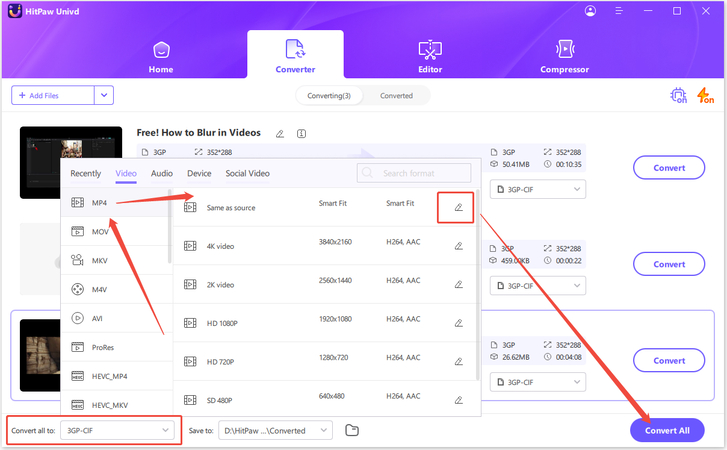
Task: Open the 'Save to' path dropdown
Action: (x=275, y=430)
